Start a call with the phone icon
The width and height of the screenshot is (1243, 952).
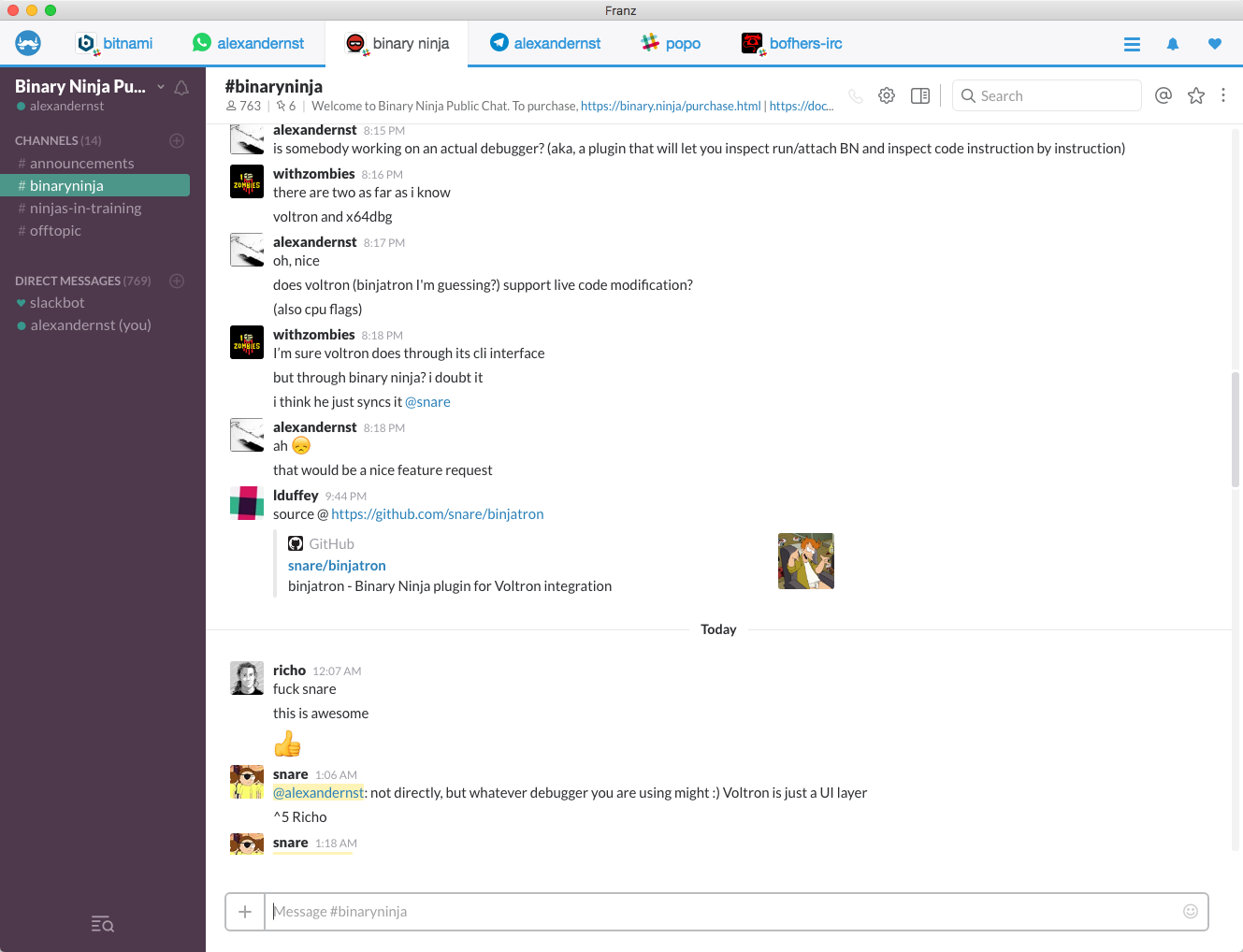point(855,95)
